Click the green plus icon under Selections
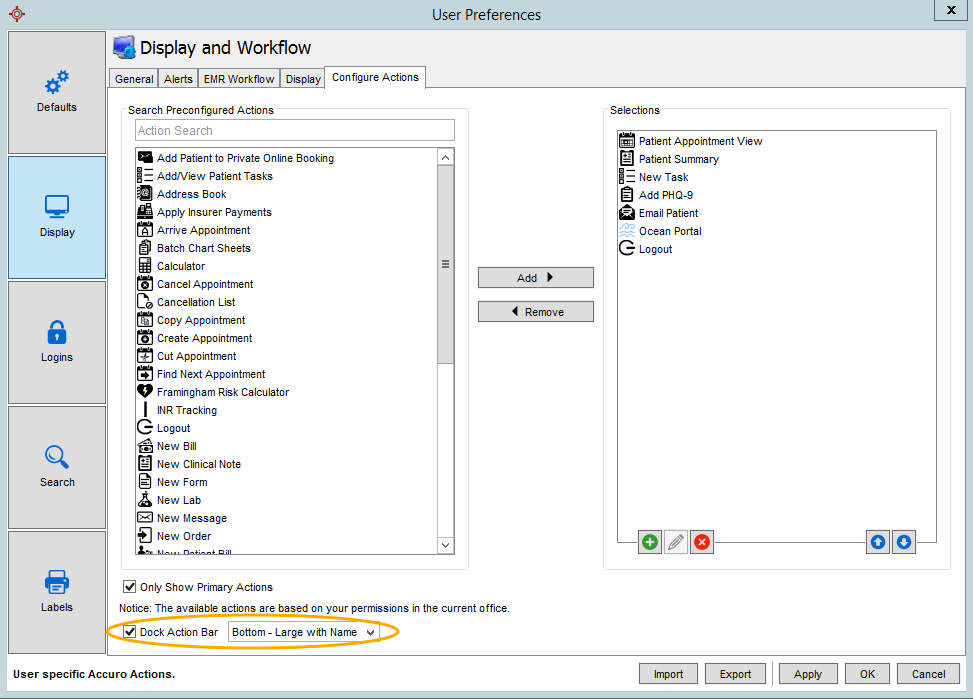 [650, 542]
